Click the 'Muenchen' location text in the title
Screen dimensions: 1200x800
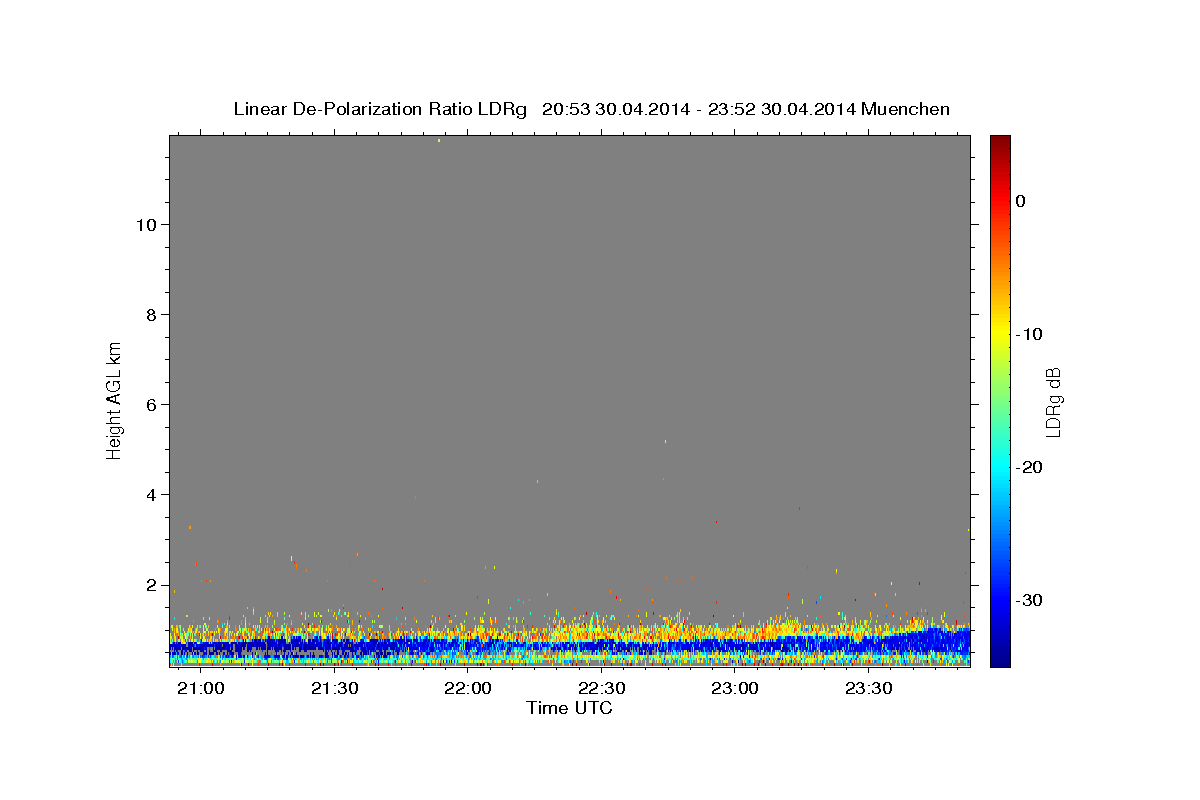pos(906,109)
